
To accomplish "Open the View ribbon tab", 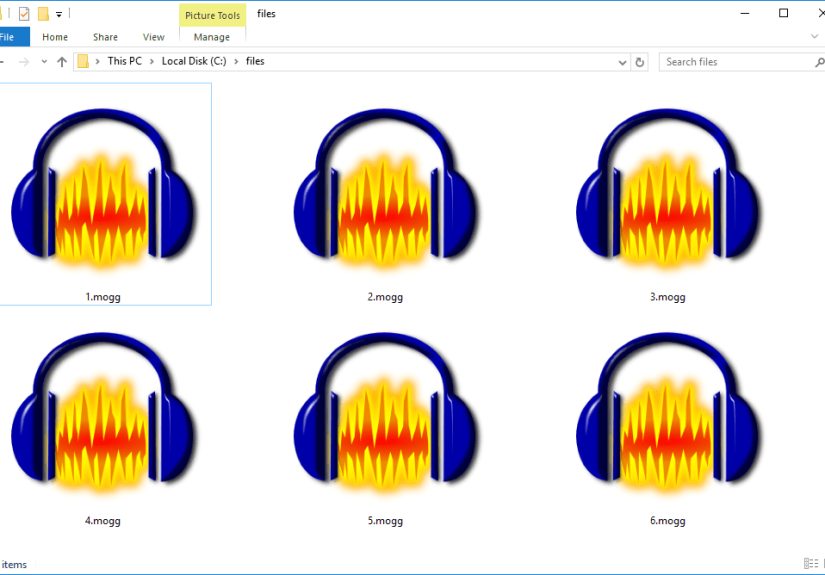I will click(154, 37).
